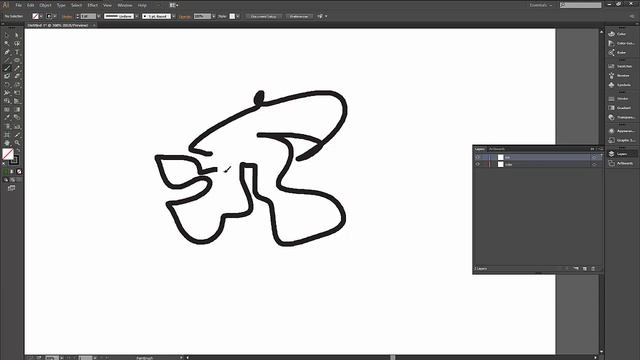Toggle visibility of the color layer
This screenshot has width=640, height=360.
478,164
